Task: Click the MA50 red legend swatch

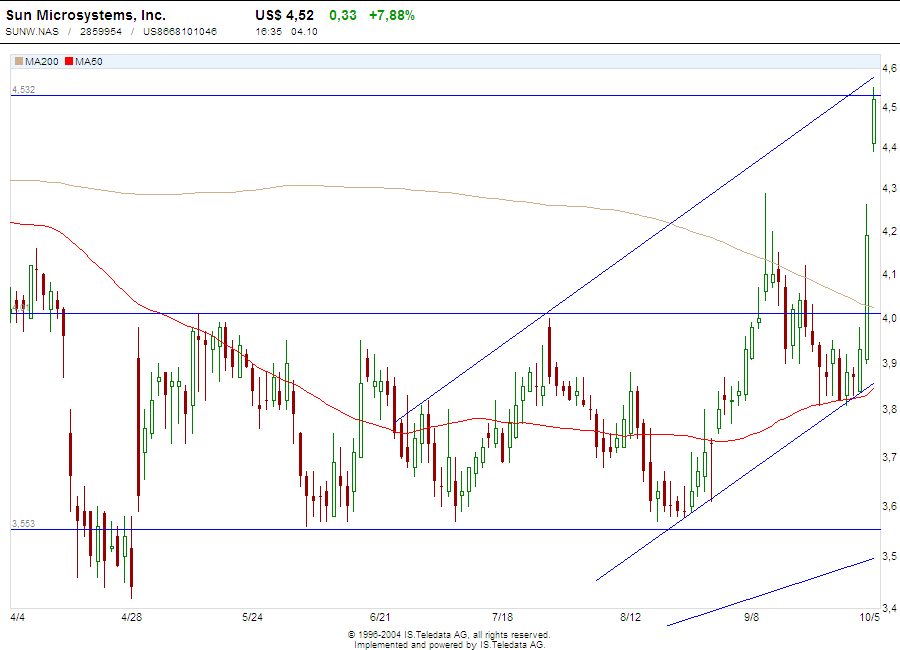Action: 69,61
